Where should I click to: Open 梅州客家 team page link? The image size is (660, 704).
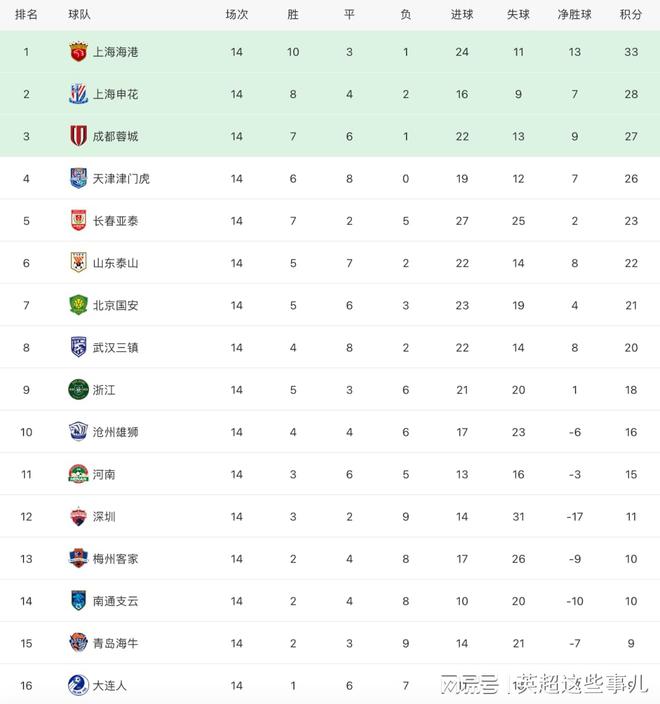(x=115, y=559)
